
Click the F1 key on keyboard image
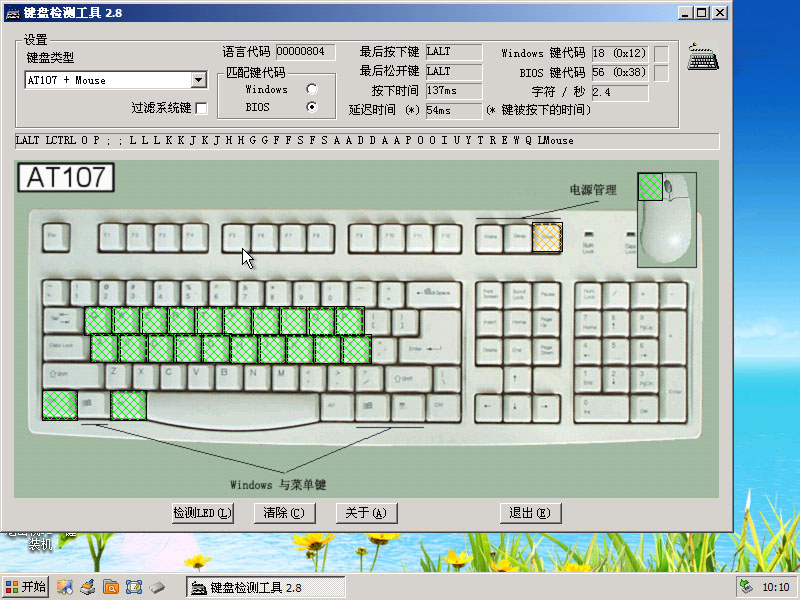click(x=111, y=237)
